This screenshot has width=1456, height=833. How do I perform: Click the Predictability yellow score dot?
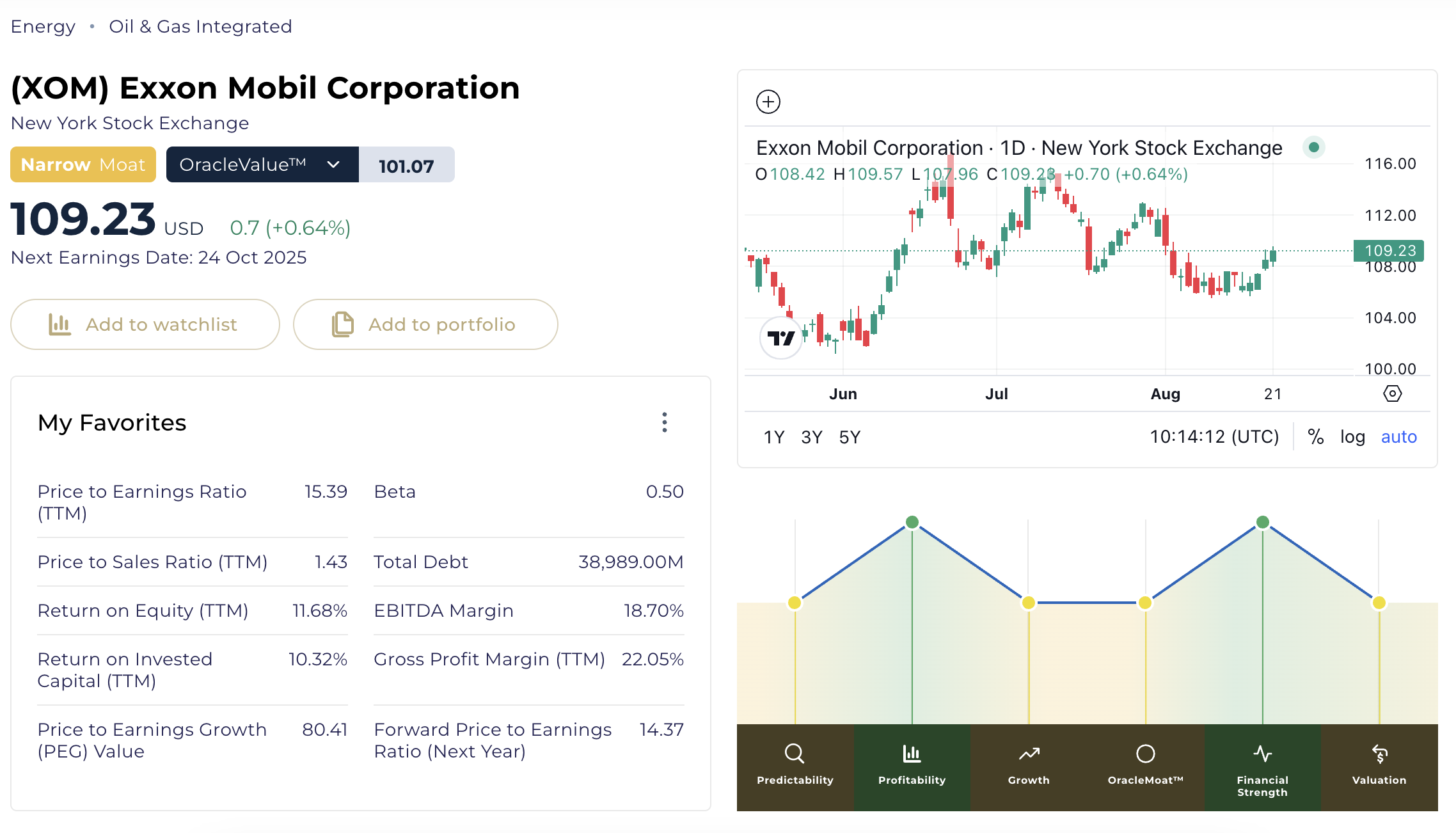[x=795, y=603]
